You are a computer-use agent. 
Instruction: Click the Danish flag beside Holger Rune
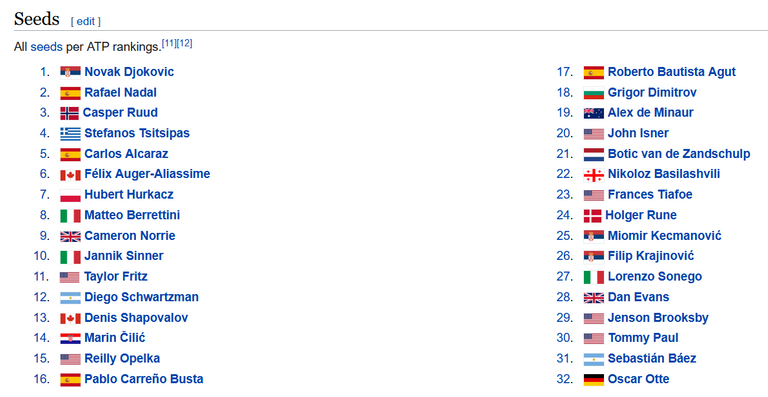tap(593, 216)
